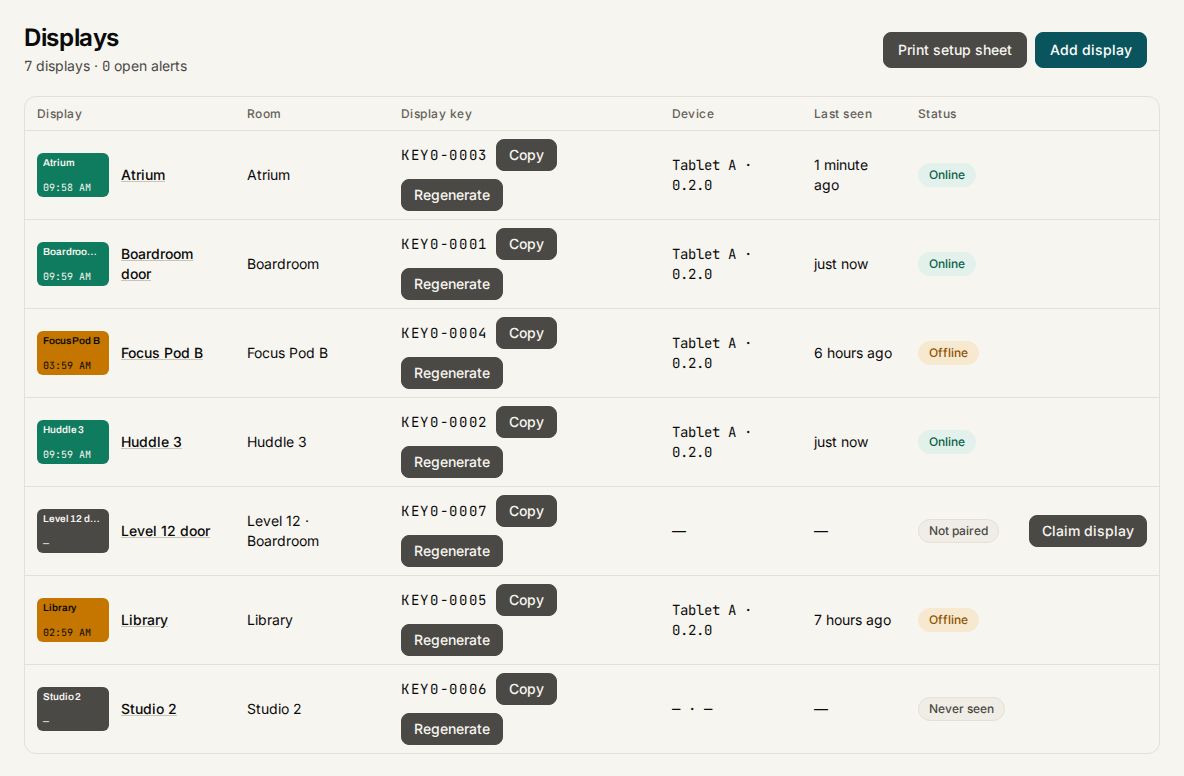
Task: Open the Huddle 3 display link
Action: [x=151, y=442]
